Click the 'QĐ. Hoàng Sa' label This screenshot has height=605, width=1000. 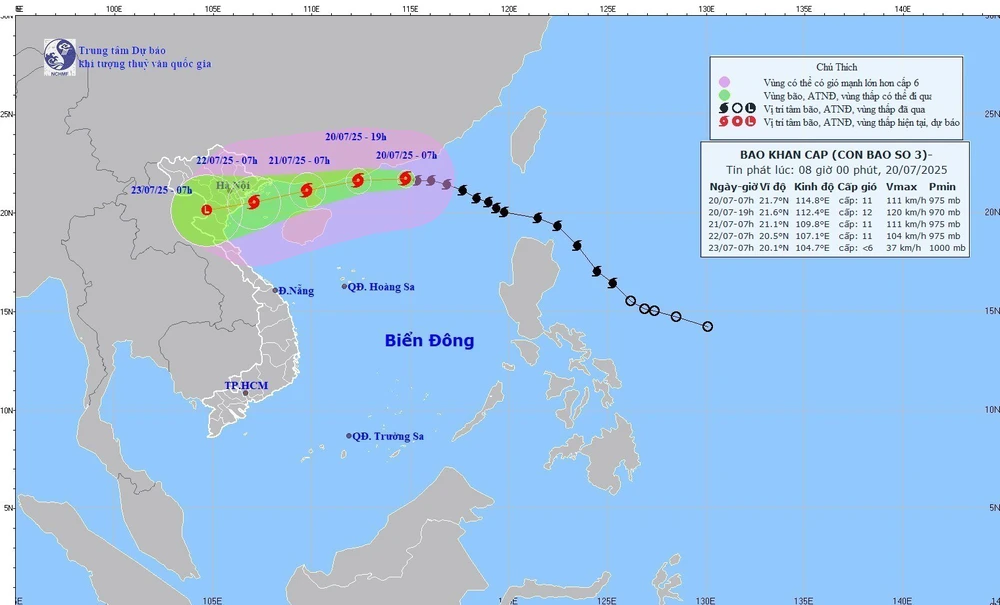click(x=381, y=287)
